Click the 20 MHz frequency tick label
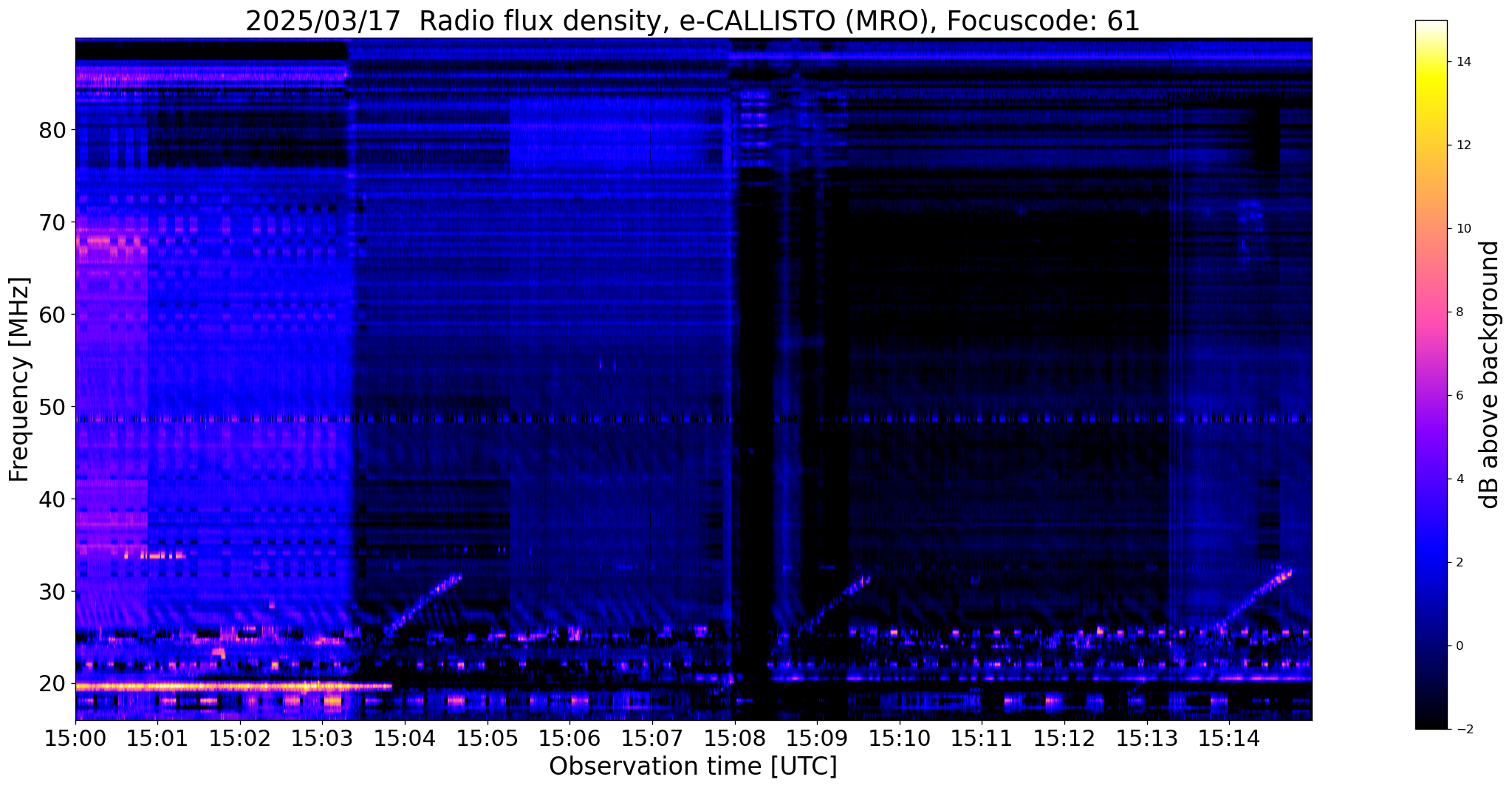The height and width of the screenshot is (788, 1512). point(52,684)
